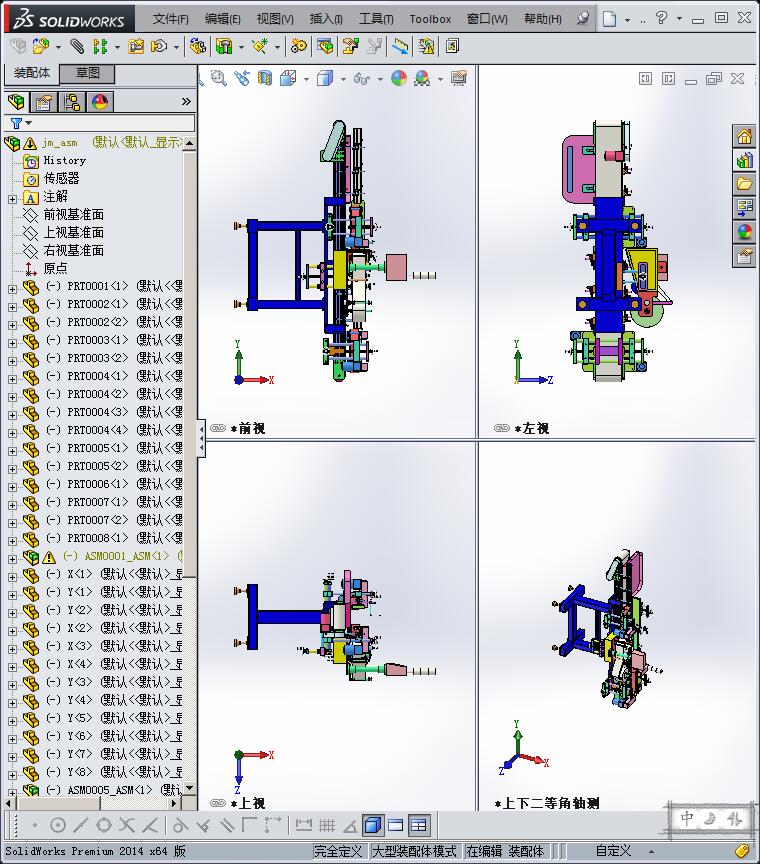Click the View Settings monitor icon
760x864 pixels.
click(459, 78)
